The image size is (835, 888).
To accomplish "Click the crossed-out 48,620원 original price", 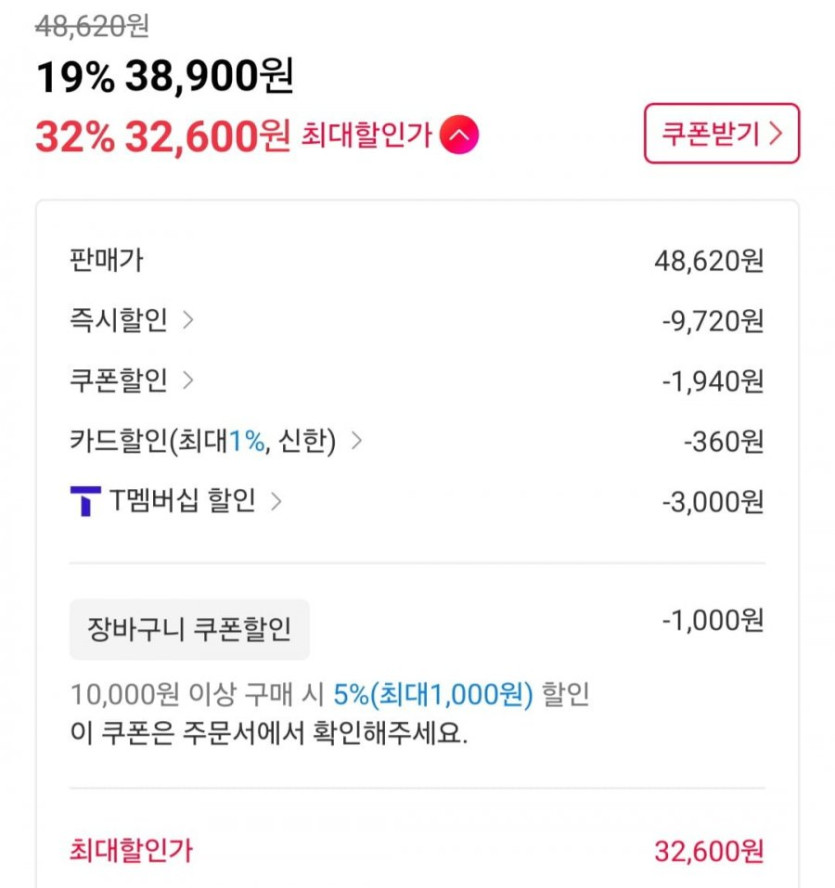I will point(92,27).
